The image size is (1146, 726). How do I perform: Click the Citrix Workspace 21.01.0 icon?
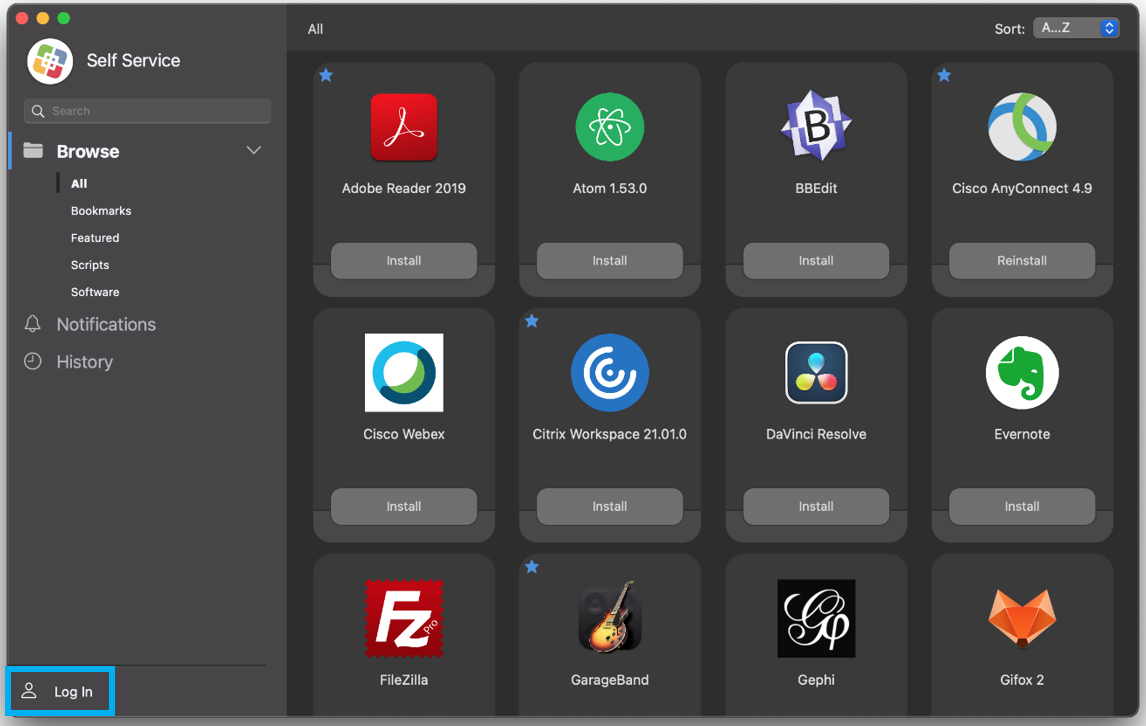click(610, 373)
